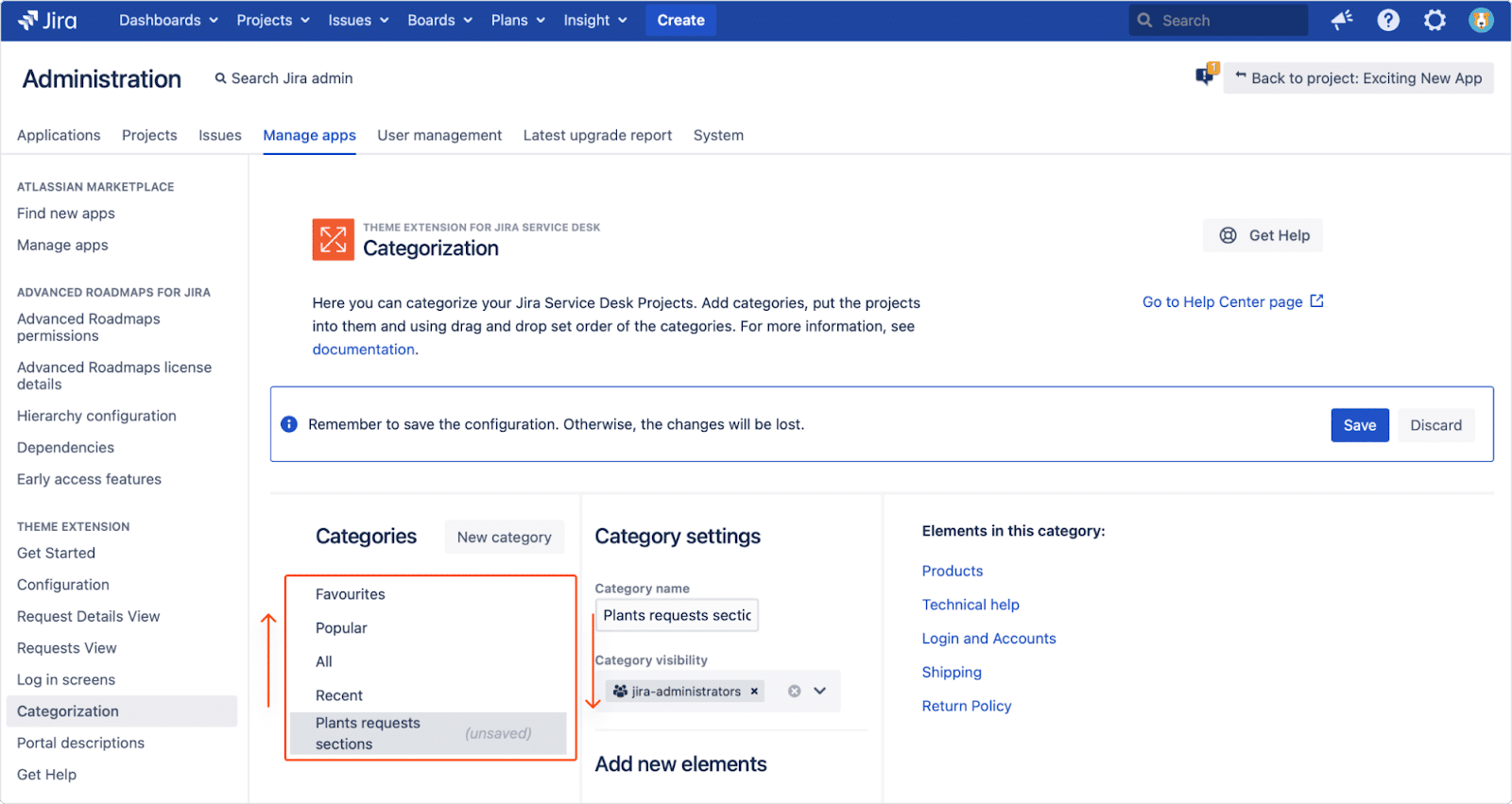Image resolution: width=1512 pixels, height=804 pixels.
Task: Switch to User management tab
Action: point(439,135)
